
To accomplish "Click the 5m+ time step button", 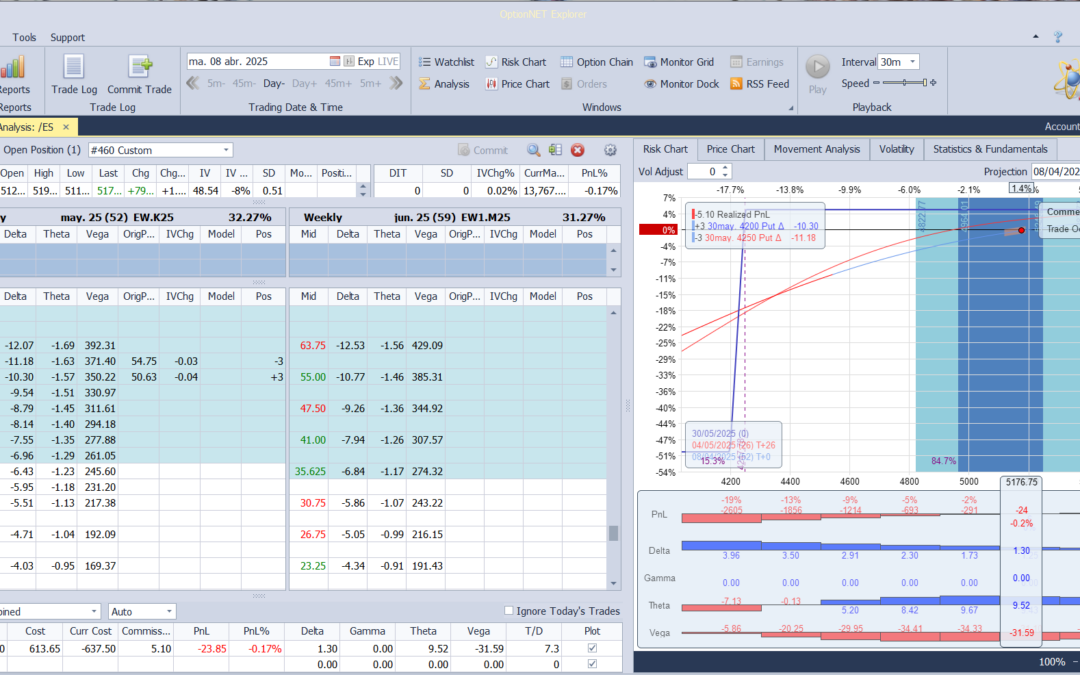I will pos(370,83).
